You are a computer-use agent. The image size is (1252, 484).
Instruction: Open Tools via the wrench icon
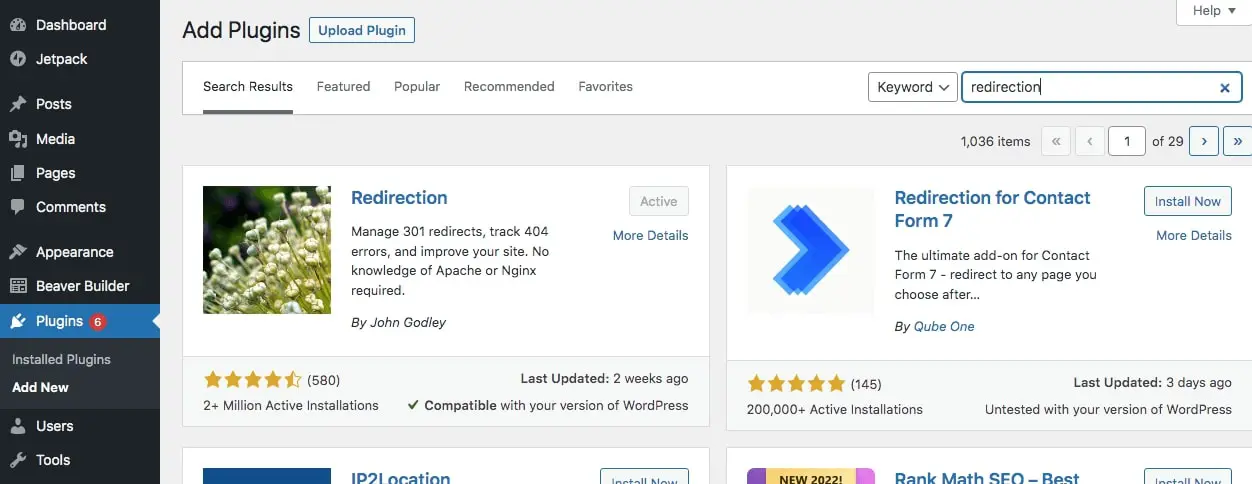pyautogui.click(x=18, y=460)
